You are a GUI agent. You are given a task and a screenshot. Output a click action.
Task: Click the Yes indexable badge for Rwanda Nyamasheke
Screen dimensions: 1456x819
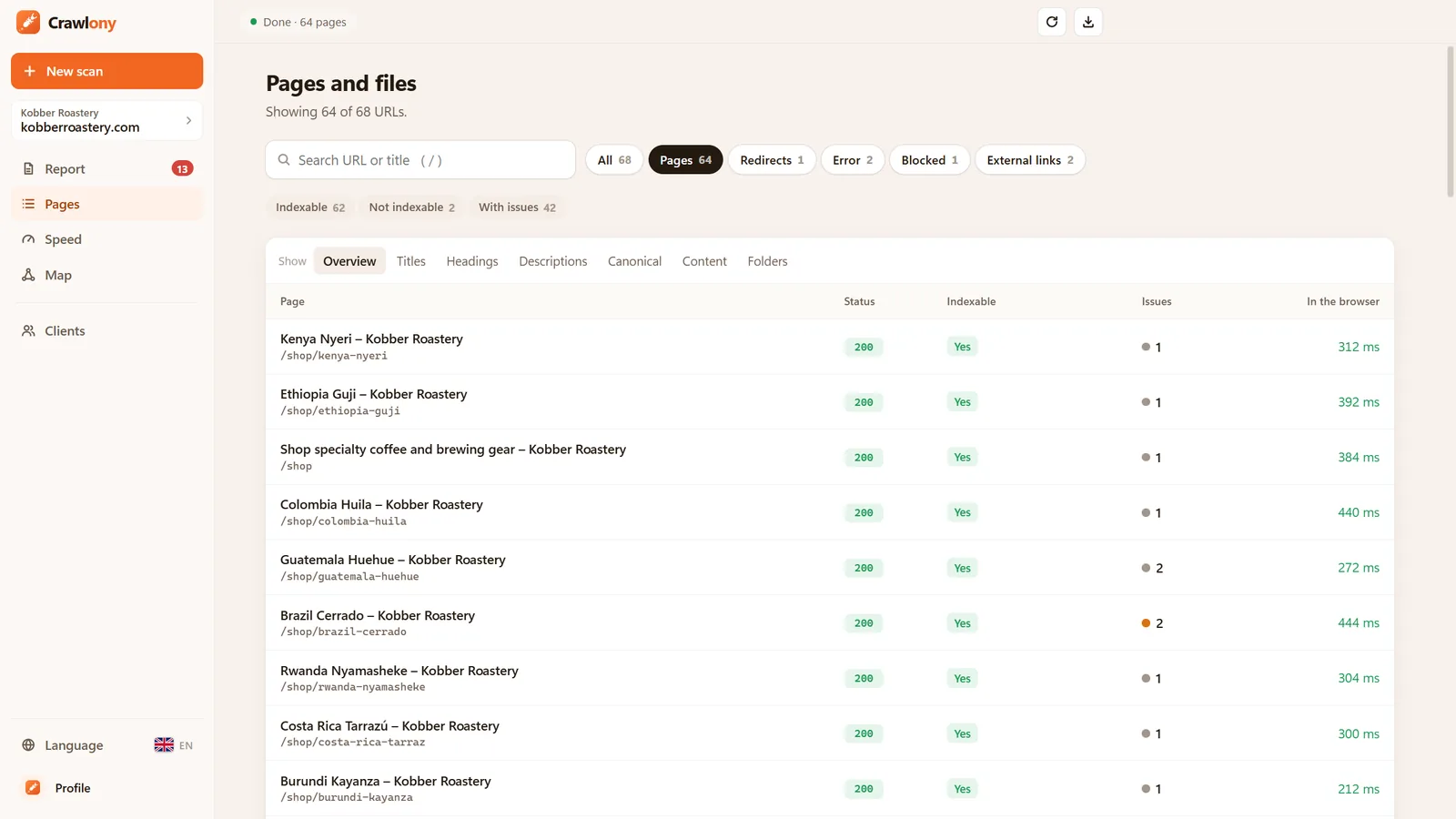(x=962, y=679)
